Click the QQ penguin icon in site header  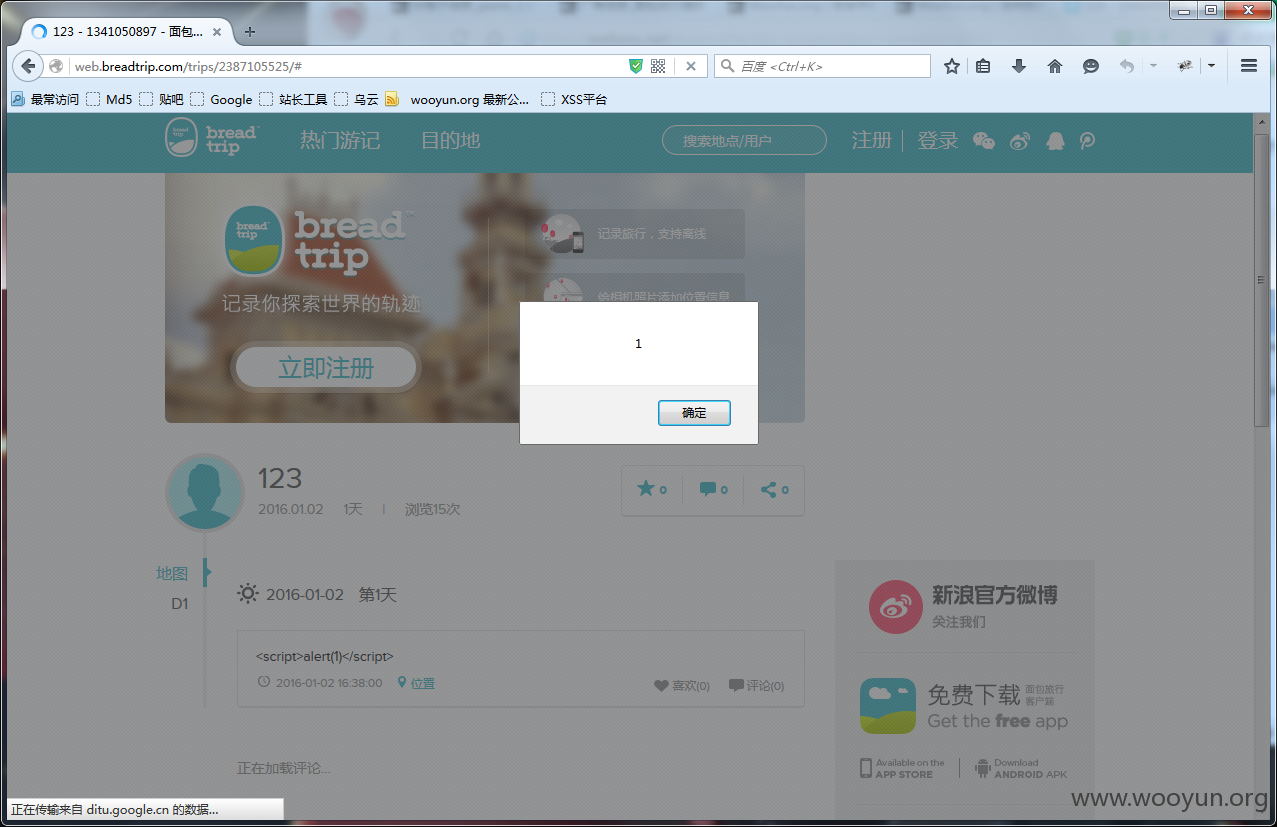[1055, 141]
